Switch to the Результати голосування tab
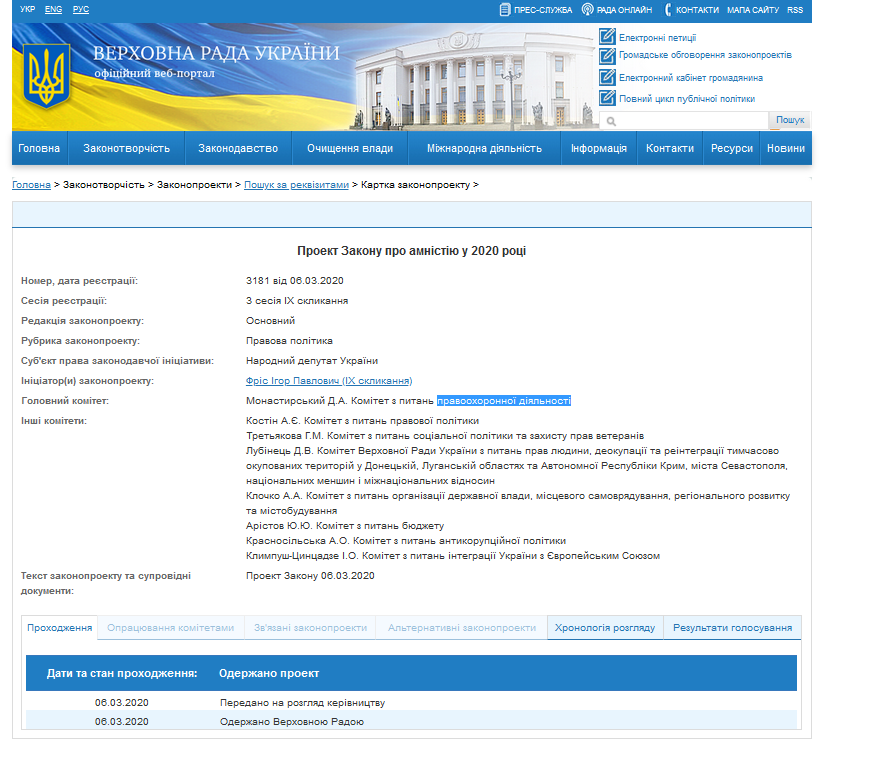This screenshot has width=881, height=759. [x=732, y=628]
